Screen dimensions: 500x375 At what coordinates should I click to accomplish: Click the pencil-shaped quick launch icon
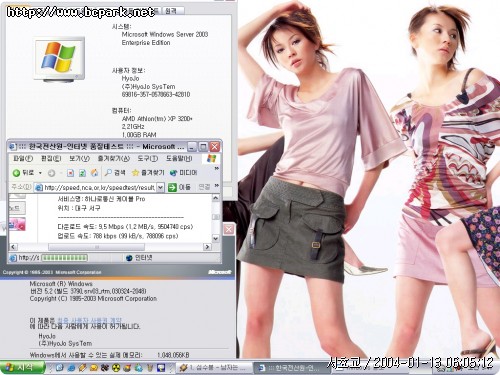(x=82, y=368)
